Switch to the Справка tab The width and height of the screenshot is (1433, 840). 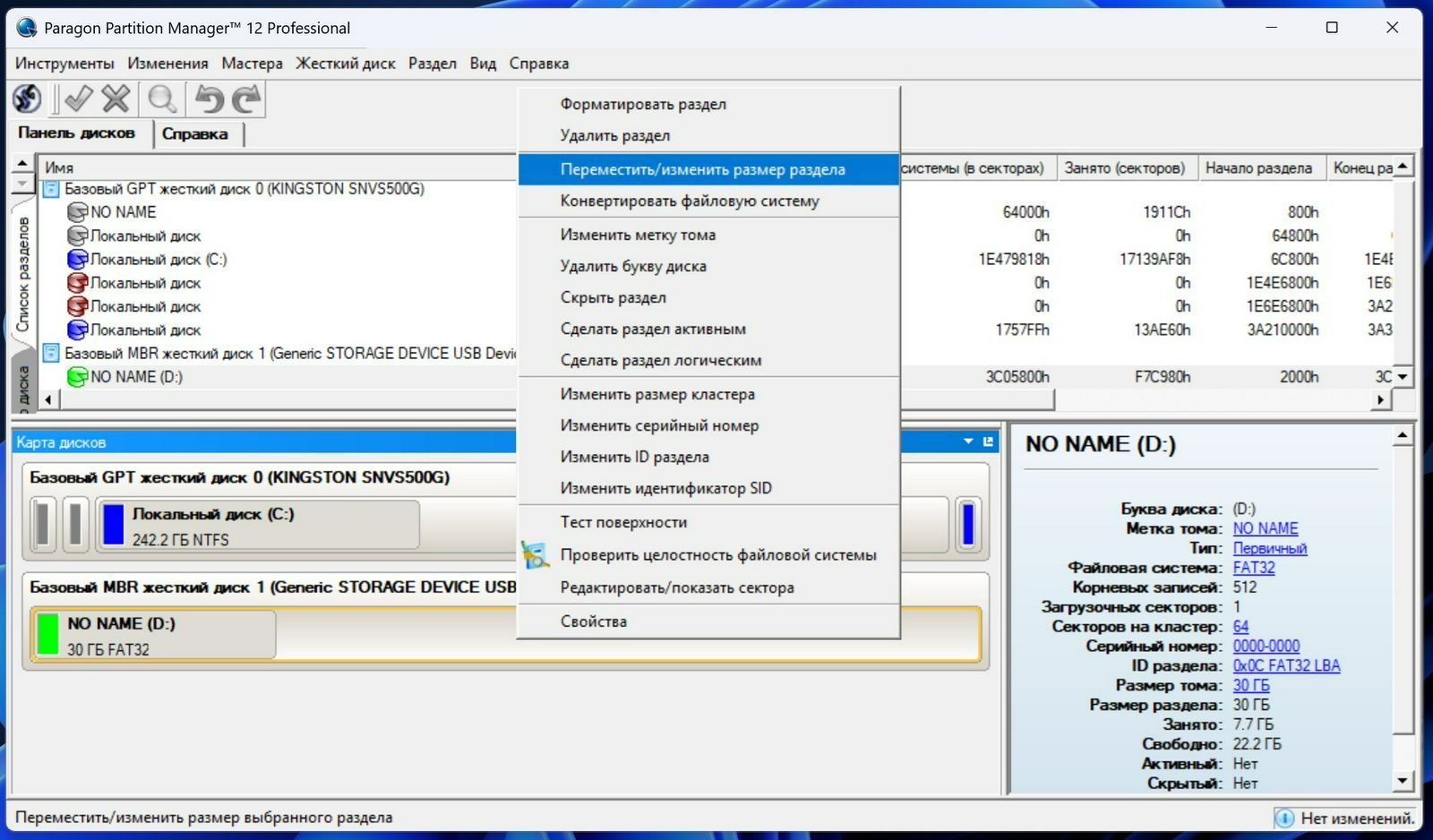194,134
